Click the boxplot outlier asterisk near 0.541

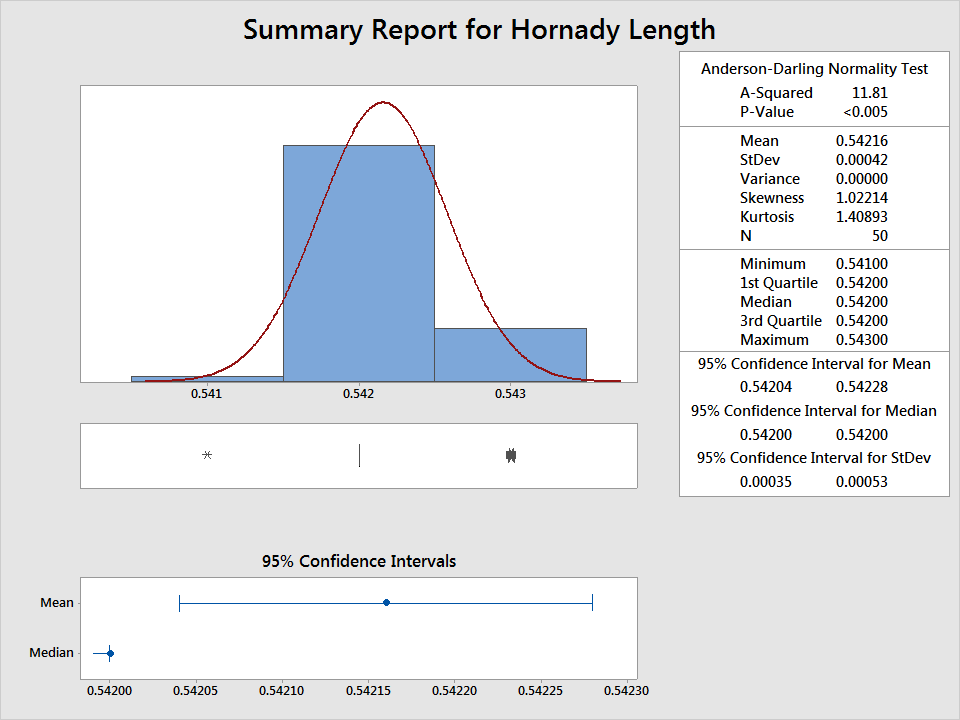(207, 455)
